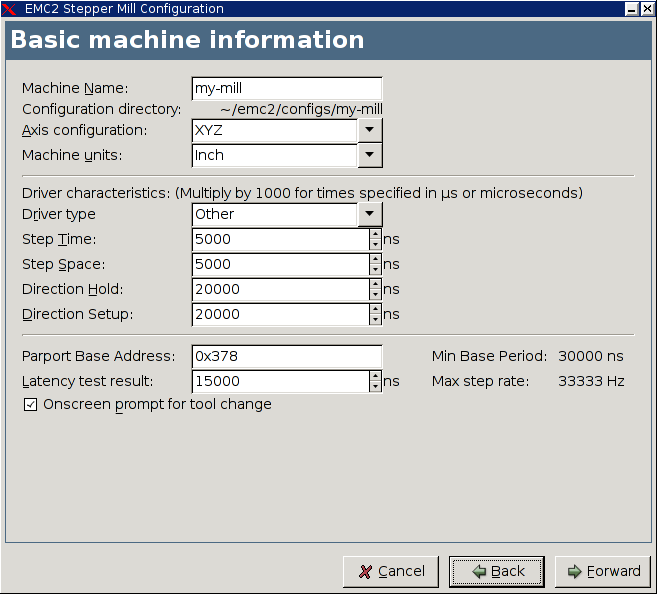Image resolution: width=657 pixels, height=594 pixels.
Task: Click the Parport Base Address field
Action: pos(287,356)
